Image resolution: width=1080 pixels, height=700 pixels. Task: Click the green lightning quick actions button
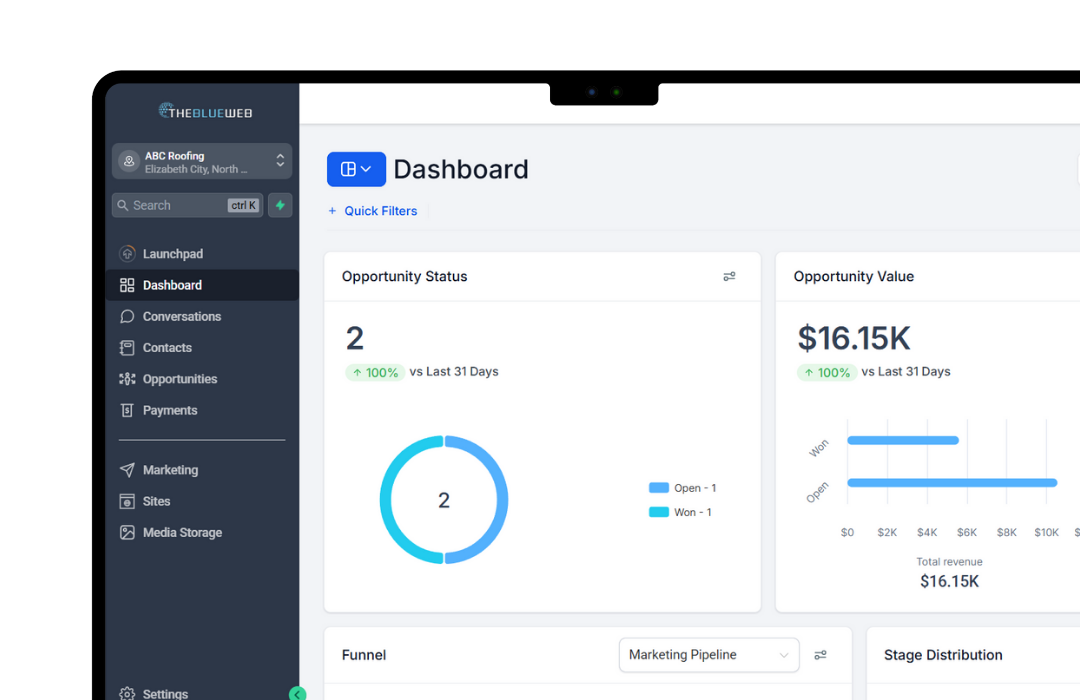(x=280, y=205)
